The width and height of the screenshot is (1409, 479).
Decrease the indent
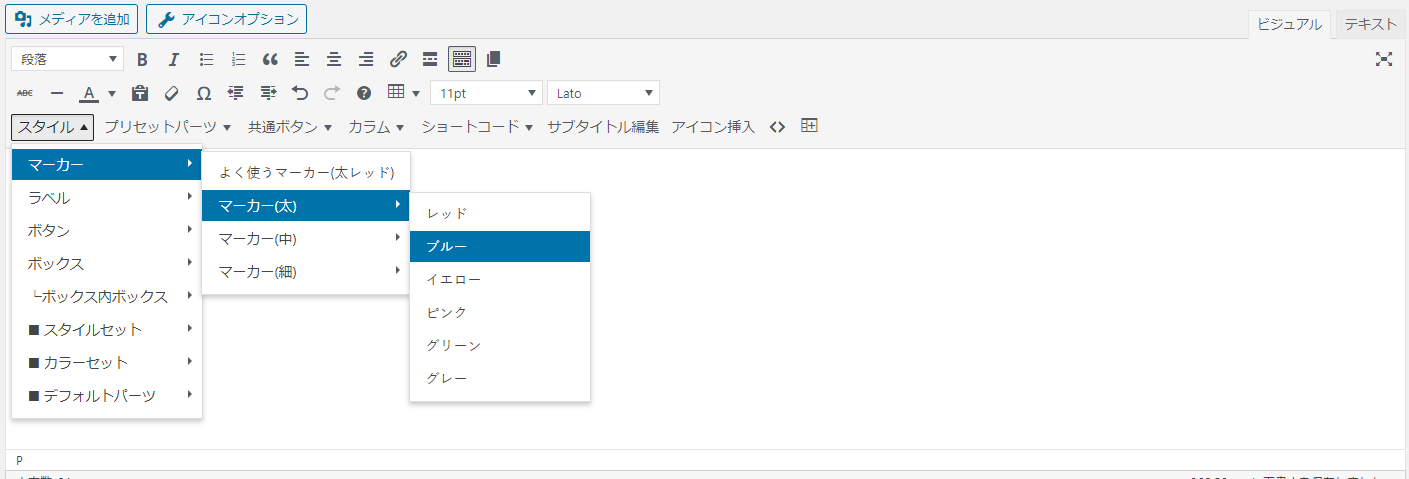pyautogui.click(x=236, y=93)
